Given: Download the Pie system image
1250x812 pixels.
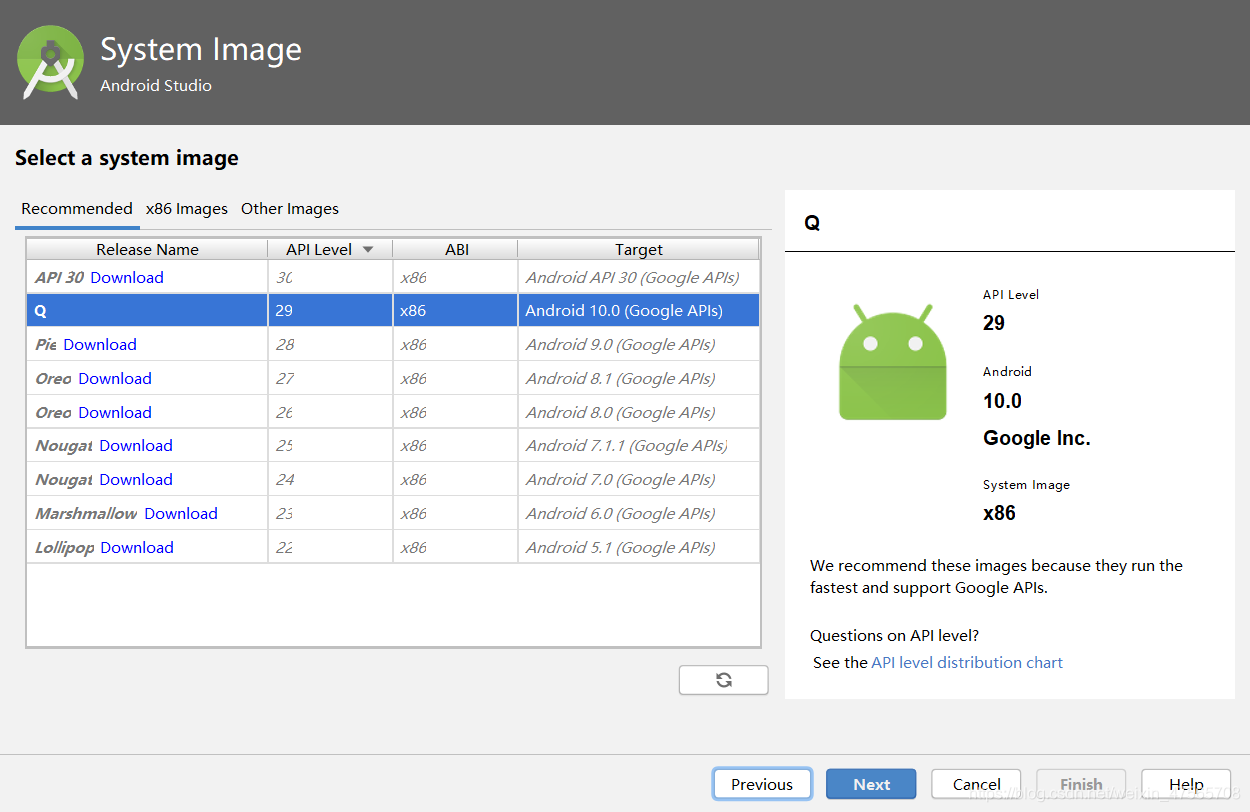Looking at the screenshot, I should (x=100, y=344).
